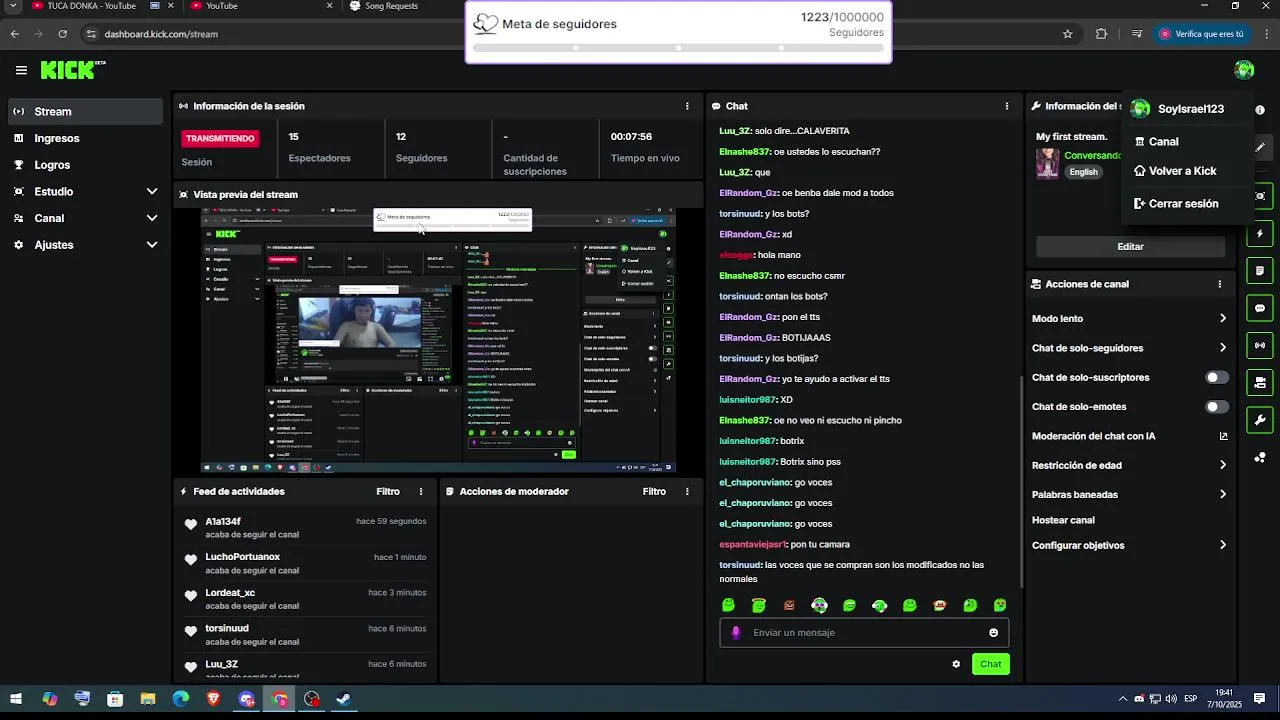Image resolution: width=1280 pixels, height=720 pixels.
Task: Click the pencil edit icon in the right rail
Action: tap(1260, 147)
